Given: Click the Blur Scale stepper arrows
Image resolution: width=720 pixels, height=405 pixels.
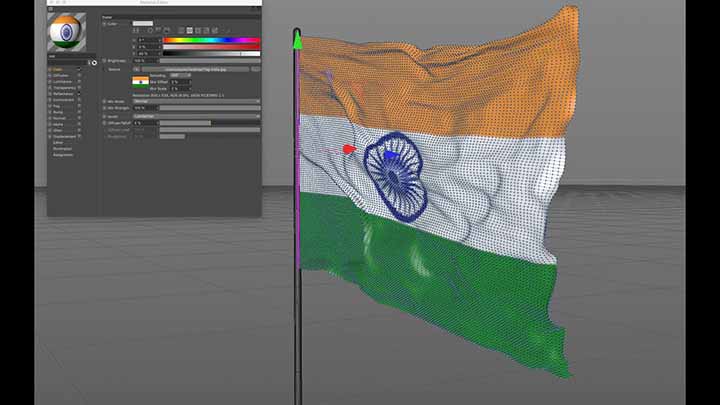Looking at the screenshot, I should click(190, 89).
